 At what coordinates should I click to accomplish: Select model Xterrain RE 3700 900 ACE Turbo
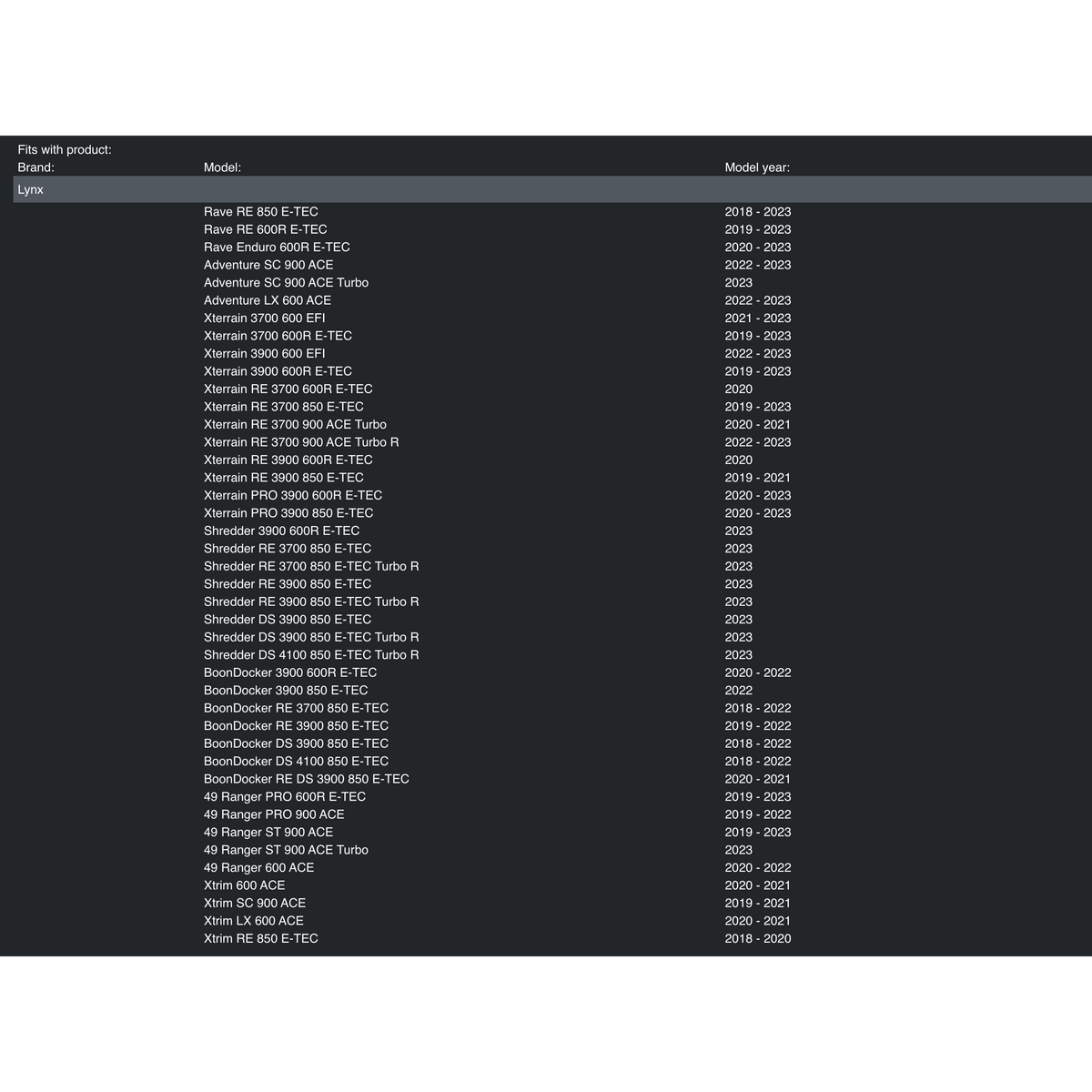tap(295, 424)
